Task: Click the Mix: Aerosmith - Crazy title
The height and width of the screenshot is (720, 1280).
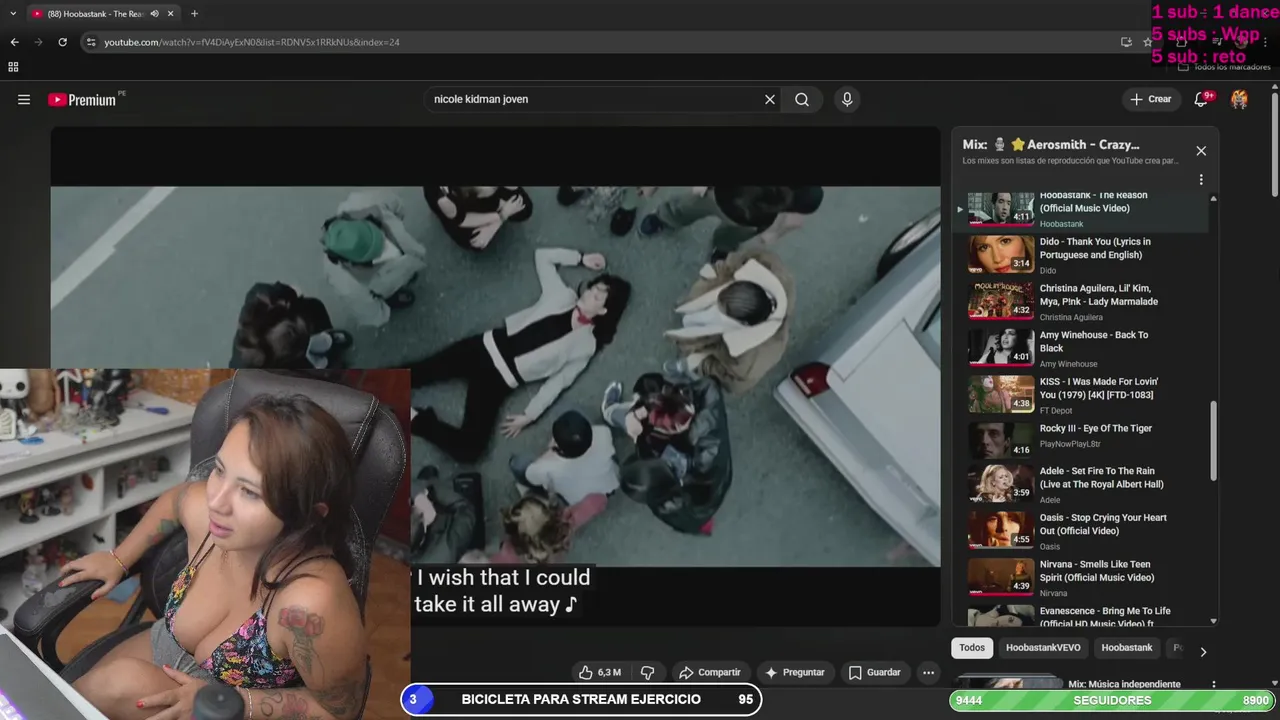Action: 1051,144
